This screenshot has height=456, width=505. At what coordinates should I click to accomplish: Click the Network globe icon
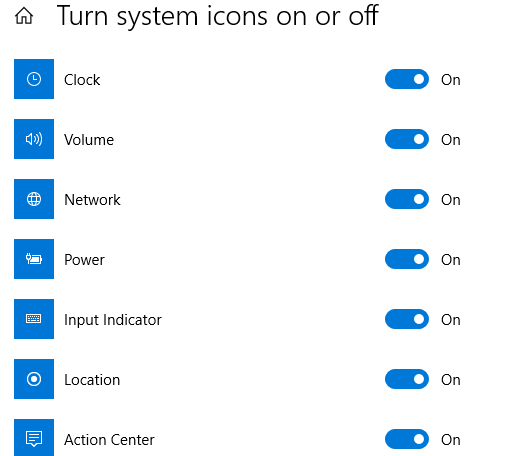pos(34,199)
